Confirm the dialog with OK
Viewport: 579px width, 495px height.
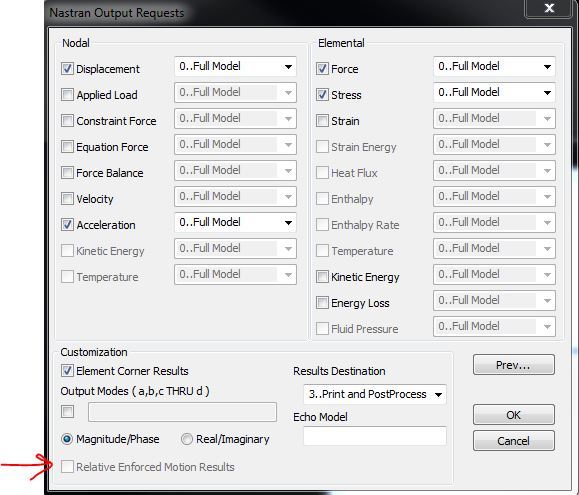[x=514, y=415]
